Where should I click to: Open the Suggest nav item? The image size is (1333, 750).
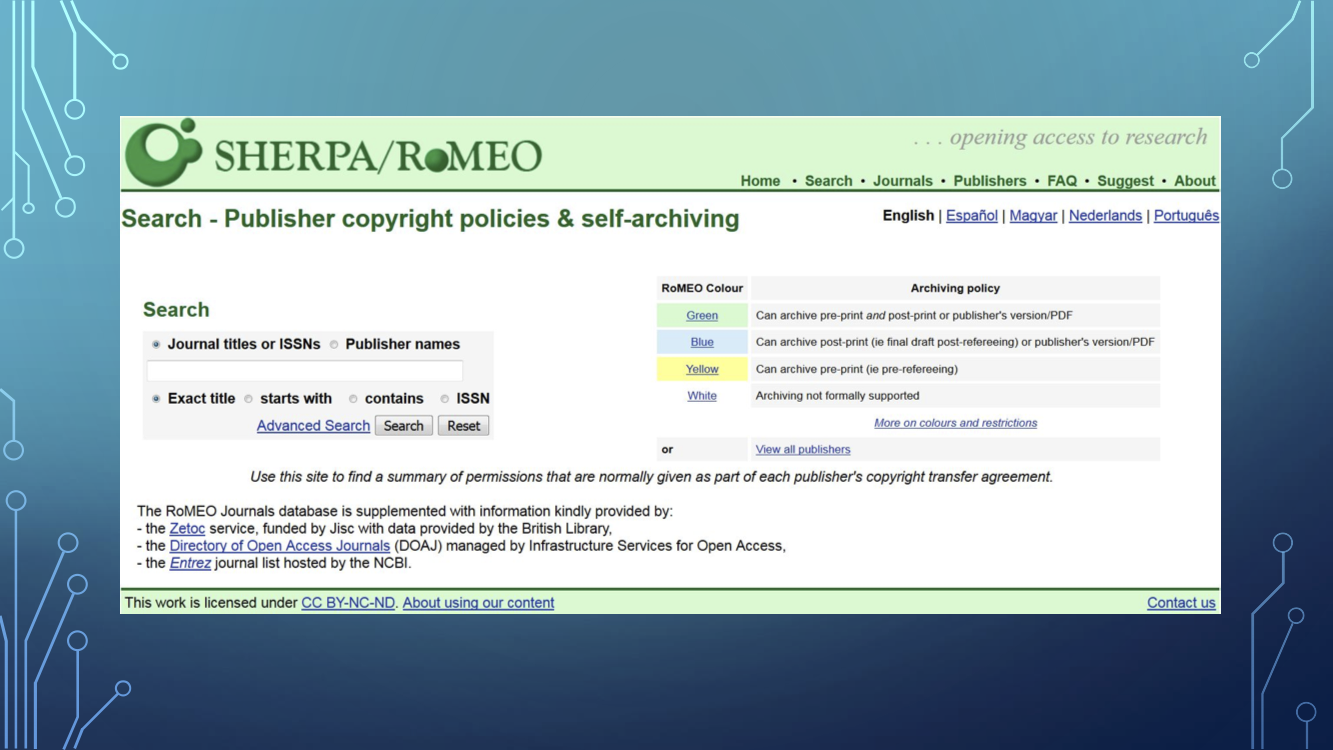click(1125, 181)
